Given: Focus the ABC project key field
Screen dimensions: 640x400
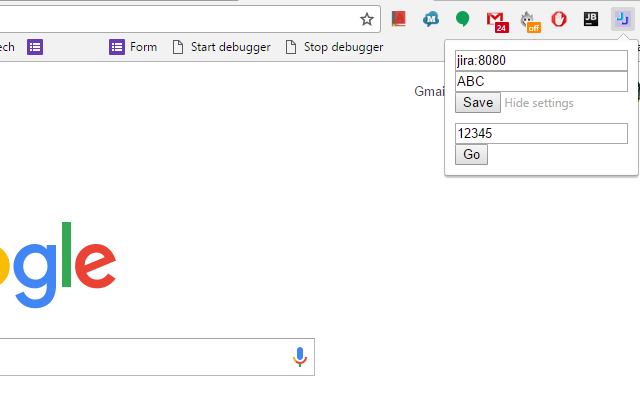Looking at the screenshot, I should (x=541, y=81).
